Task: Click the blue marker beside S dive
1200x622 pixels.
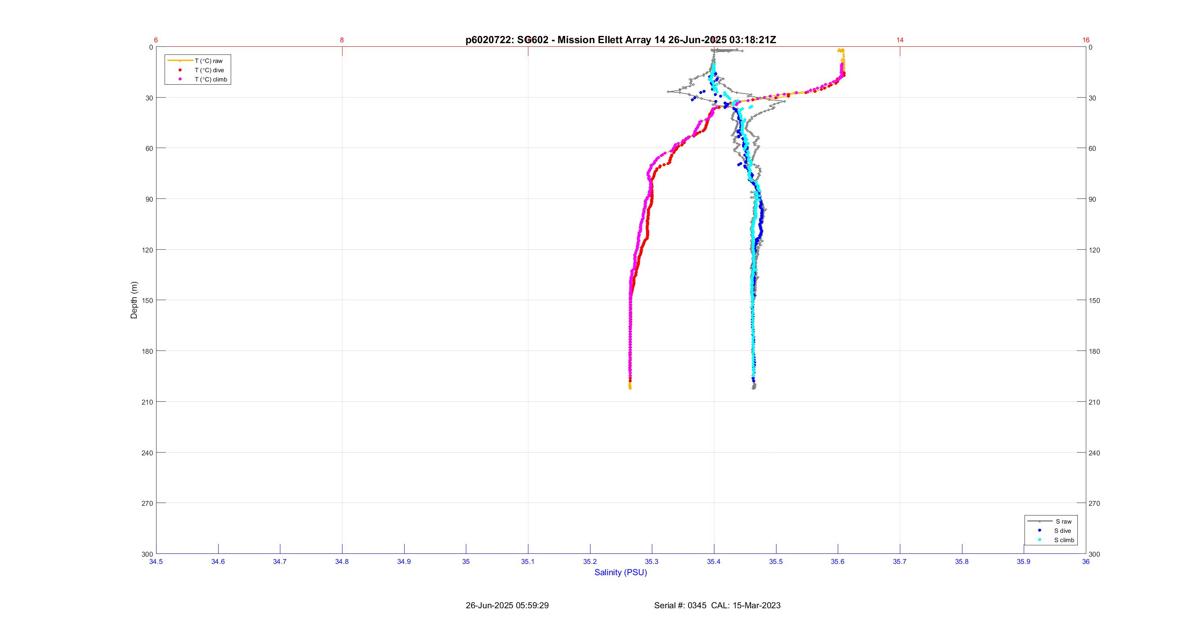Action: point(1040,531)
